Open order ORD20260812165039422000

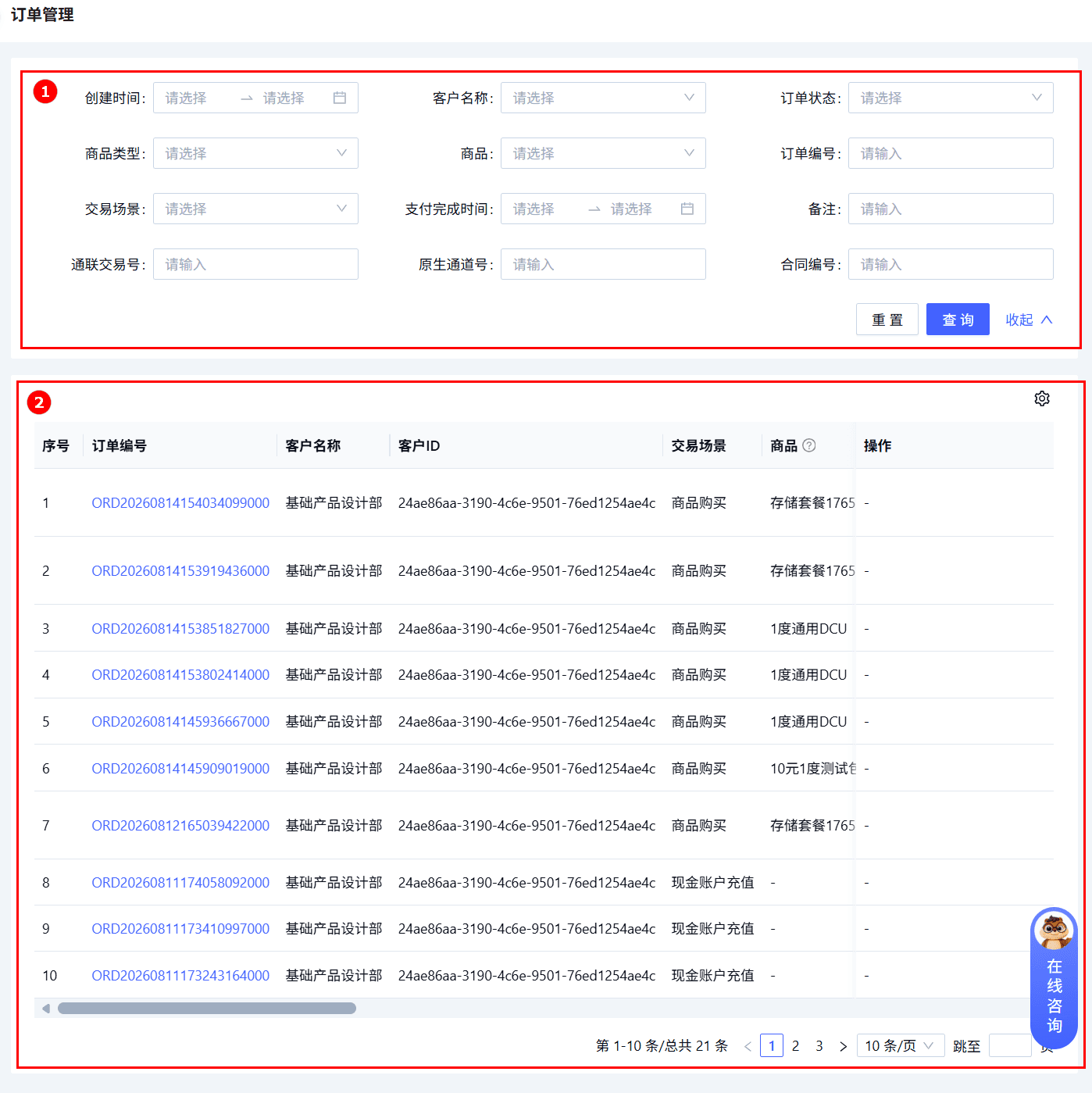[180, 826]
